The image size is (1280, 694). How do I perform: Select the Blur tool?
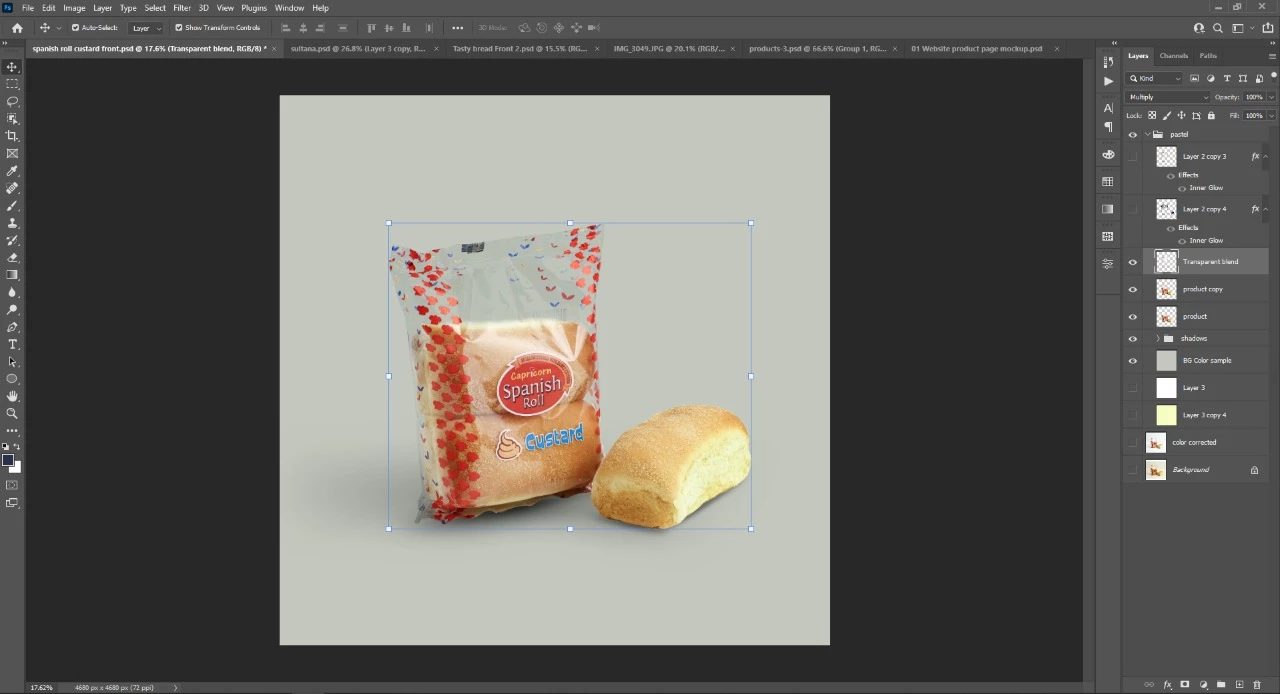[12, 292]
